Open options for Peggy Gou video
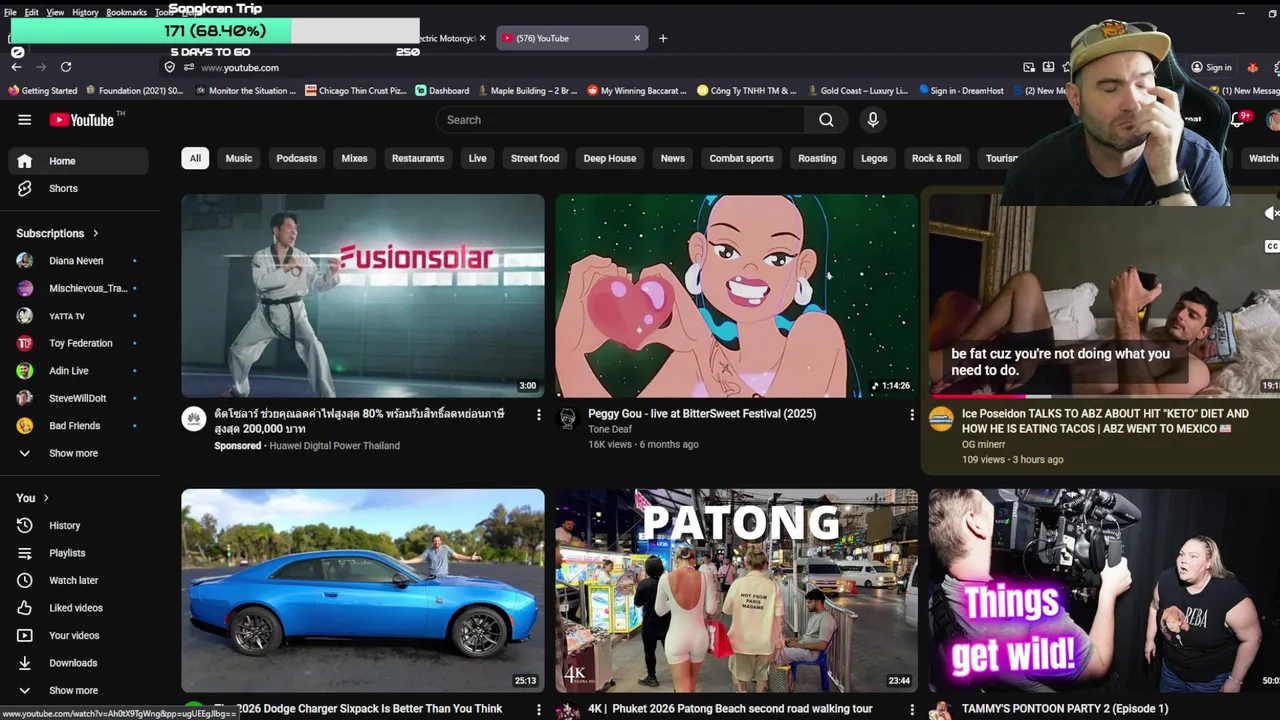The width and height of the screenshot is (1280, 720). tap(911, 414)
